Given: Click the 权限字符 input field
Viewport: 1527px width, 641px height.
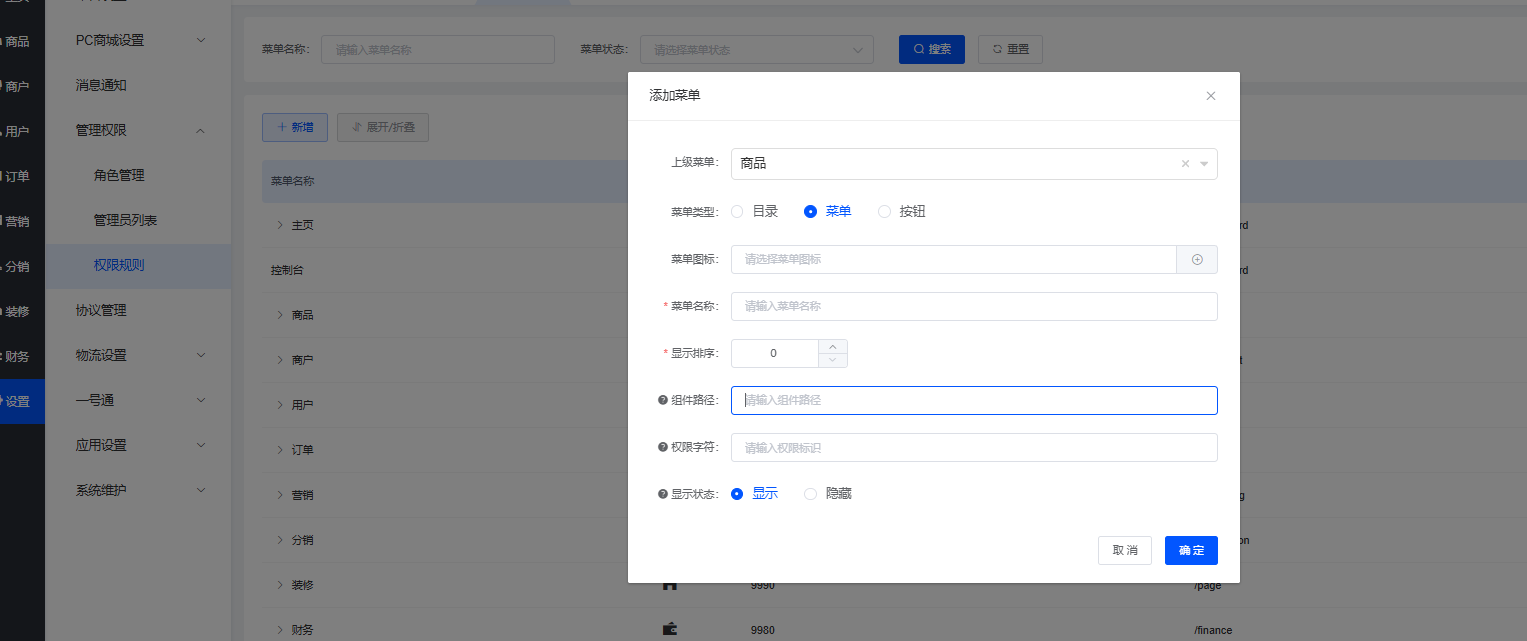Looking at the screenshot, I should click(x=973, y=447).
